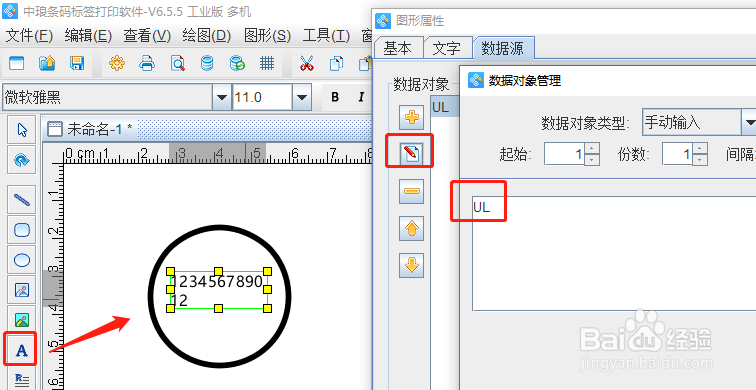Click the database settings cylinder icon
The width and height of the screenshot is (756, 390).
pos(207,63)
